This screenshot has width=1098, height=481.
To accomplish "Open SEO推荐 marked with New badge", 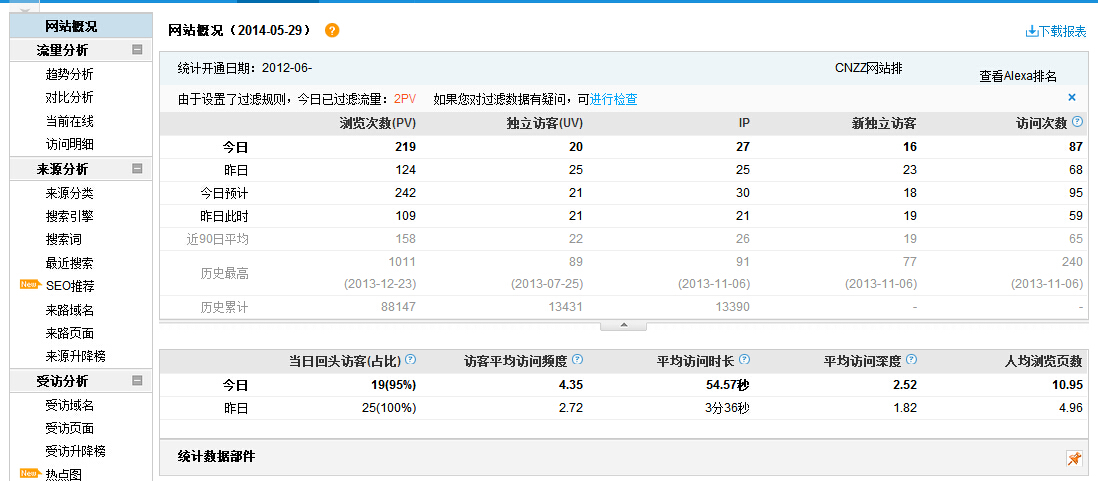I will [x=69, y=286].
